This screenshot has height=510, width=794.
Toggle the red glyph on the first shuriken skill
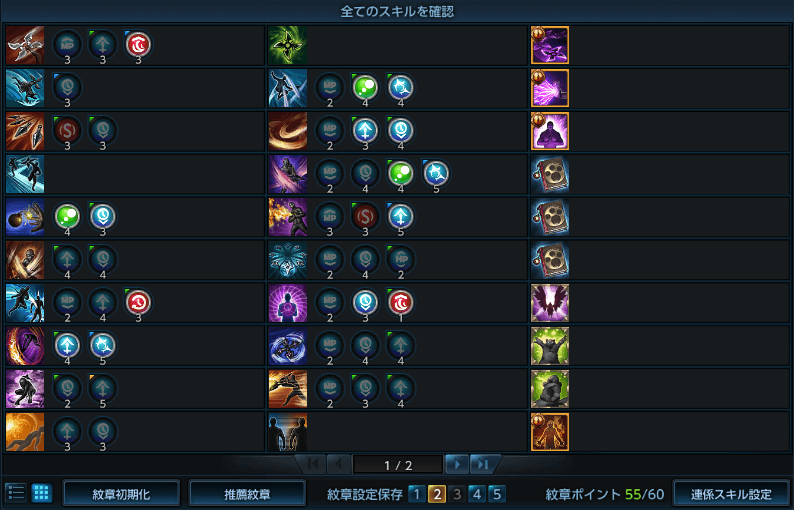pyautogui.click(x=138, y=45)
